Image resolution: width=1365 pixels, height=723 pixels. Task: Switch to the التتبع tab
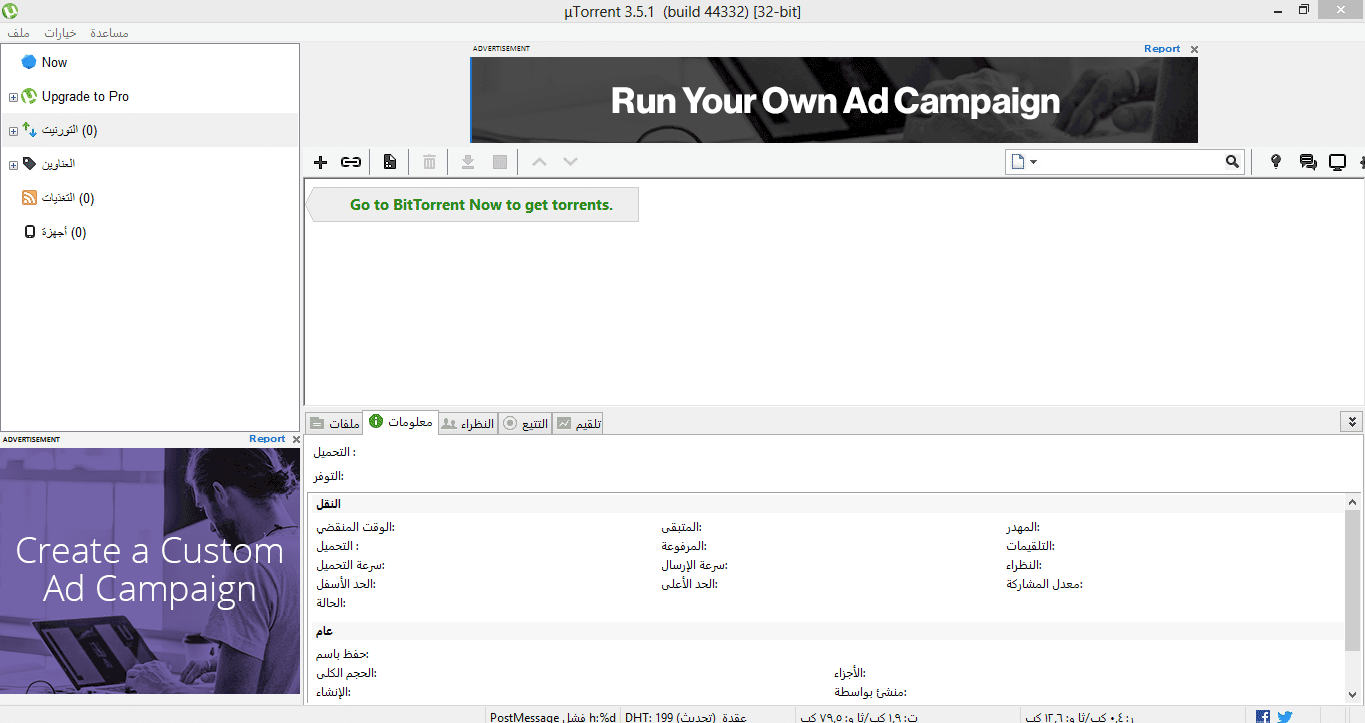pyautogui.click(x=525, y=423)
